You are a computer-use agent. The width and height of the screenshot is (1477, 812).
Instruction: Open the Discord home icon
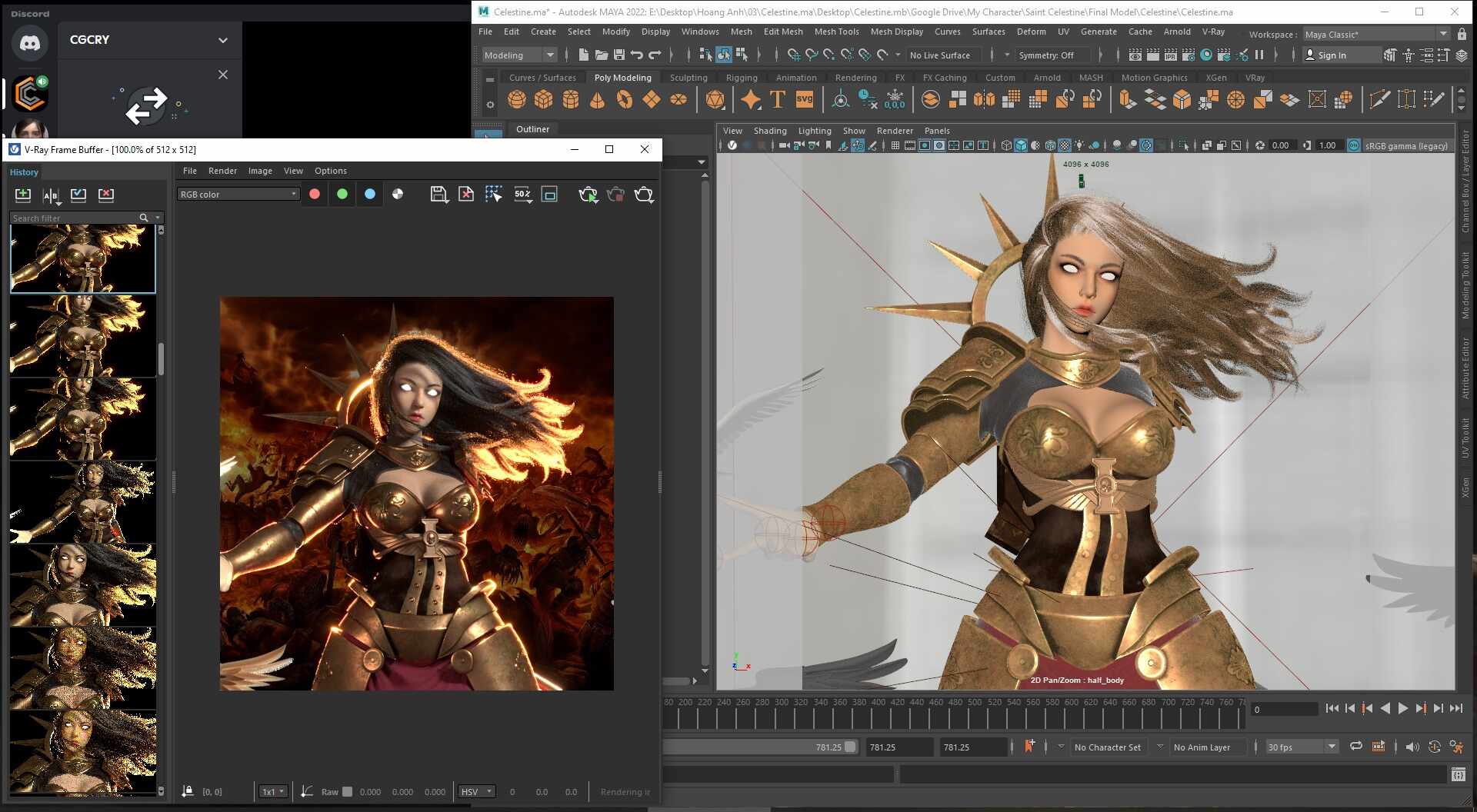click(30, 43)
